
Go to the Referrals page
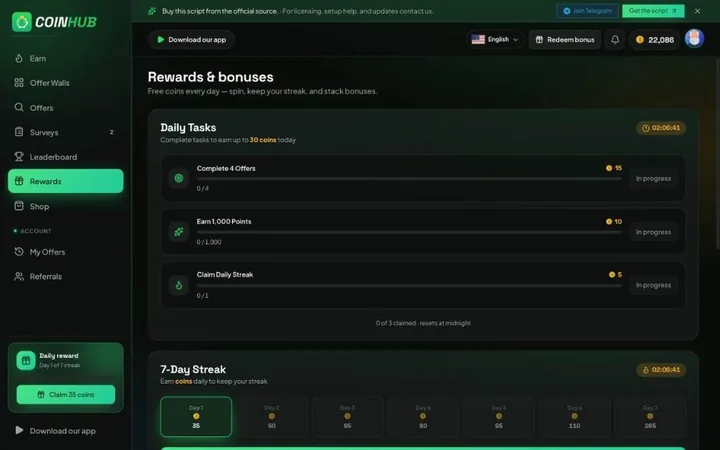tap(66, 276)
